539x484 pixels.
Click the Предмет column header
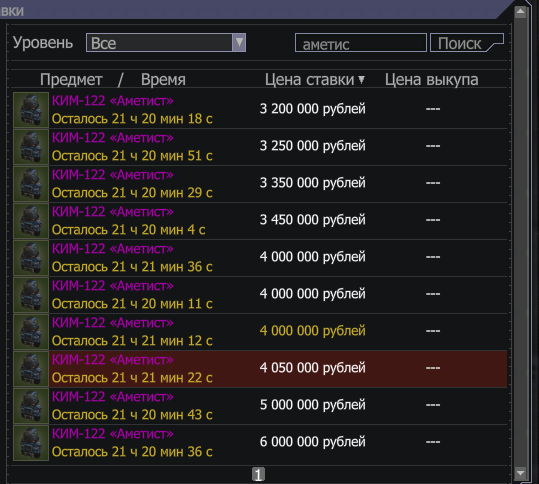tap(71, 80)
